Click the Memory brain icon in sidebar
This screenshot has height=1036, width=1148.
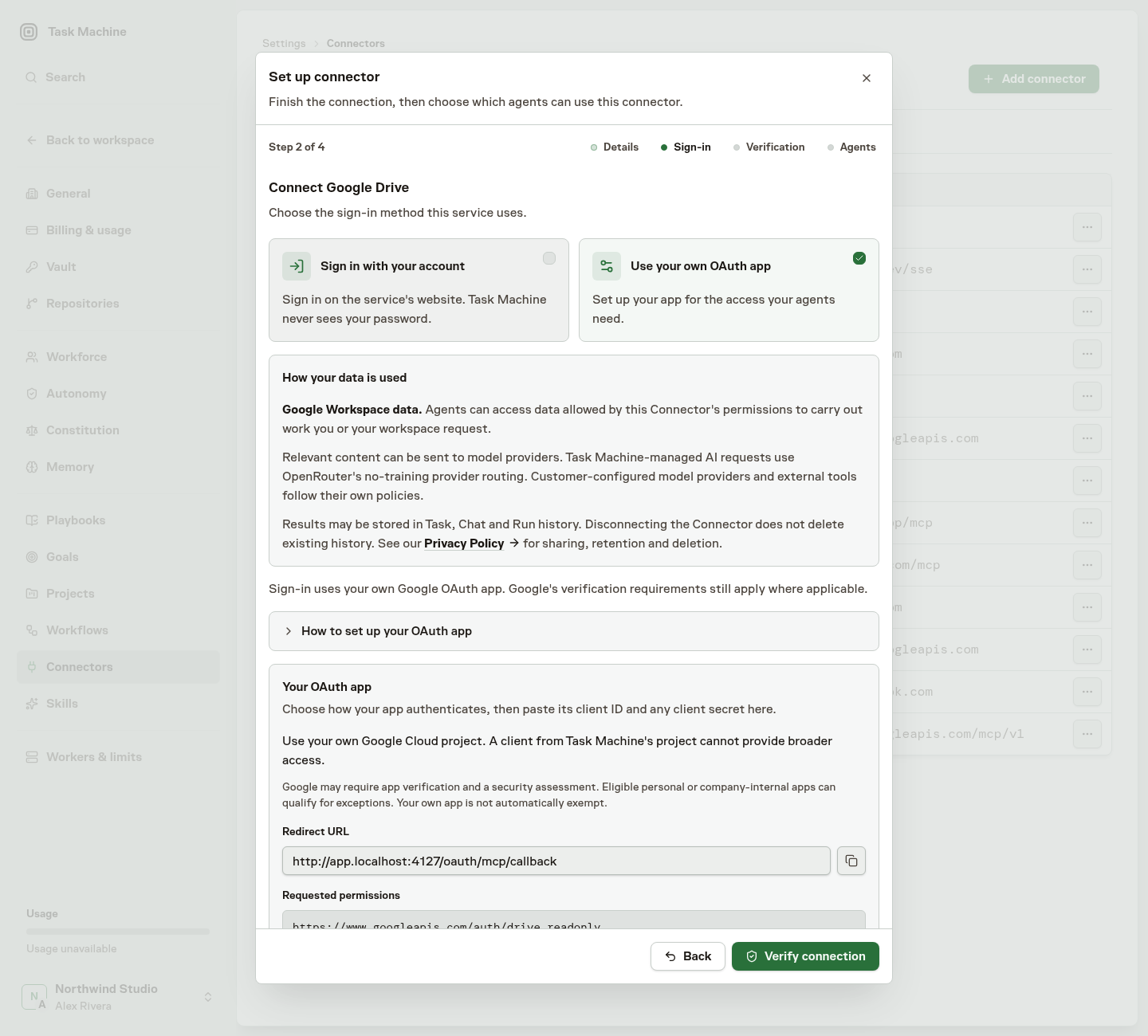pyautogui.click(x=32, y=467)
